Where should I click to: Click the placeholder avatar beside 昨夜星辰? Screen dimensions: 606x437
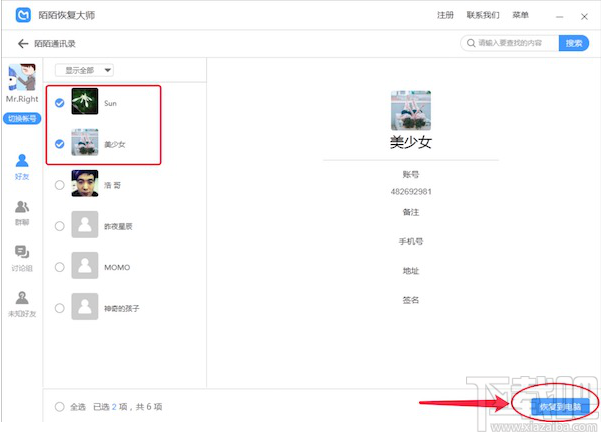coord(85,224)
